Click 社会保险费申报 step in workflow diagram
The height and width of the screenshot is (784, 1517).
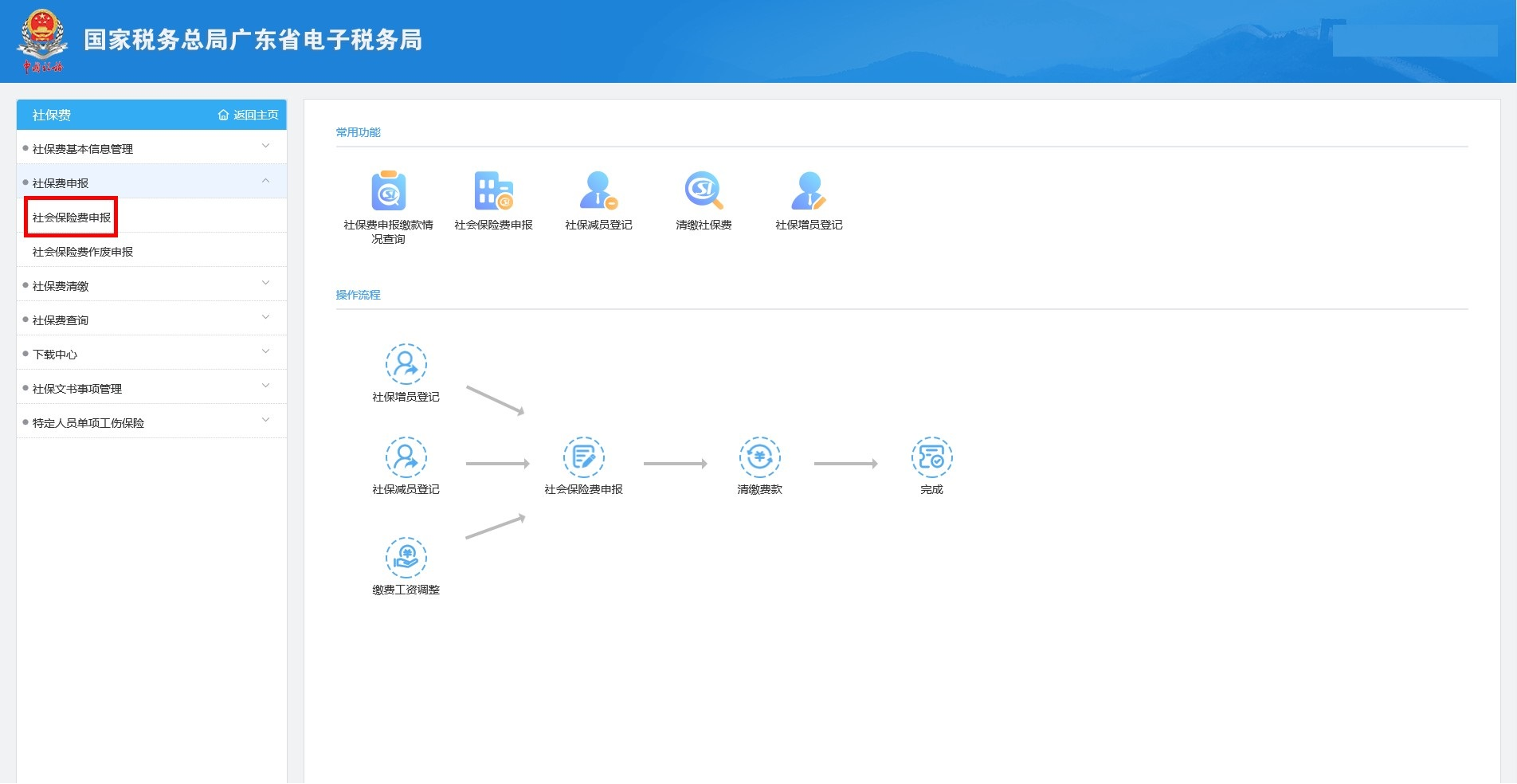pos(583,457)
